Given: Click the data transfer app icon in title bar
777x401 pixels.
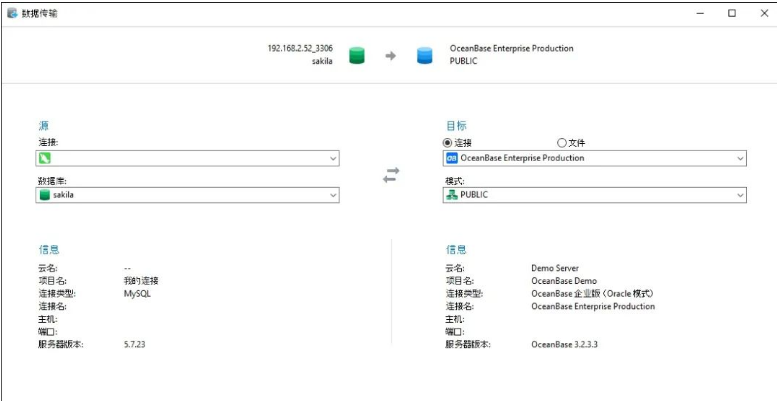Looking at the screenshot, I should (12, 13).
